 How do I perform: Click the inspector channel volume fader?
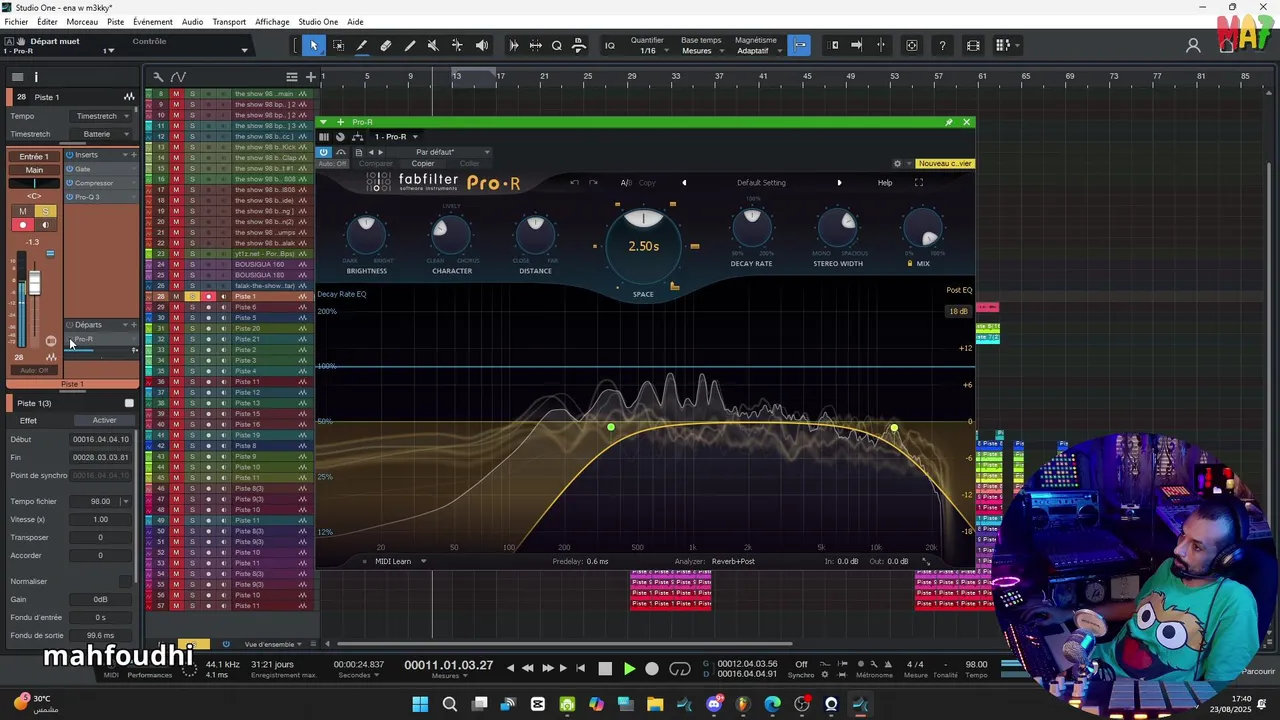tap(34, 283)
